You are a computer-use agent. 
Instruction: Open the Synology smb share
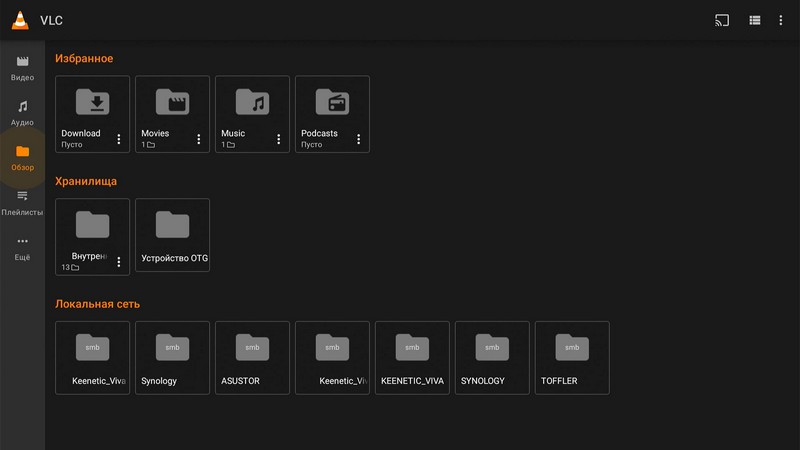[x=172, y=358]
